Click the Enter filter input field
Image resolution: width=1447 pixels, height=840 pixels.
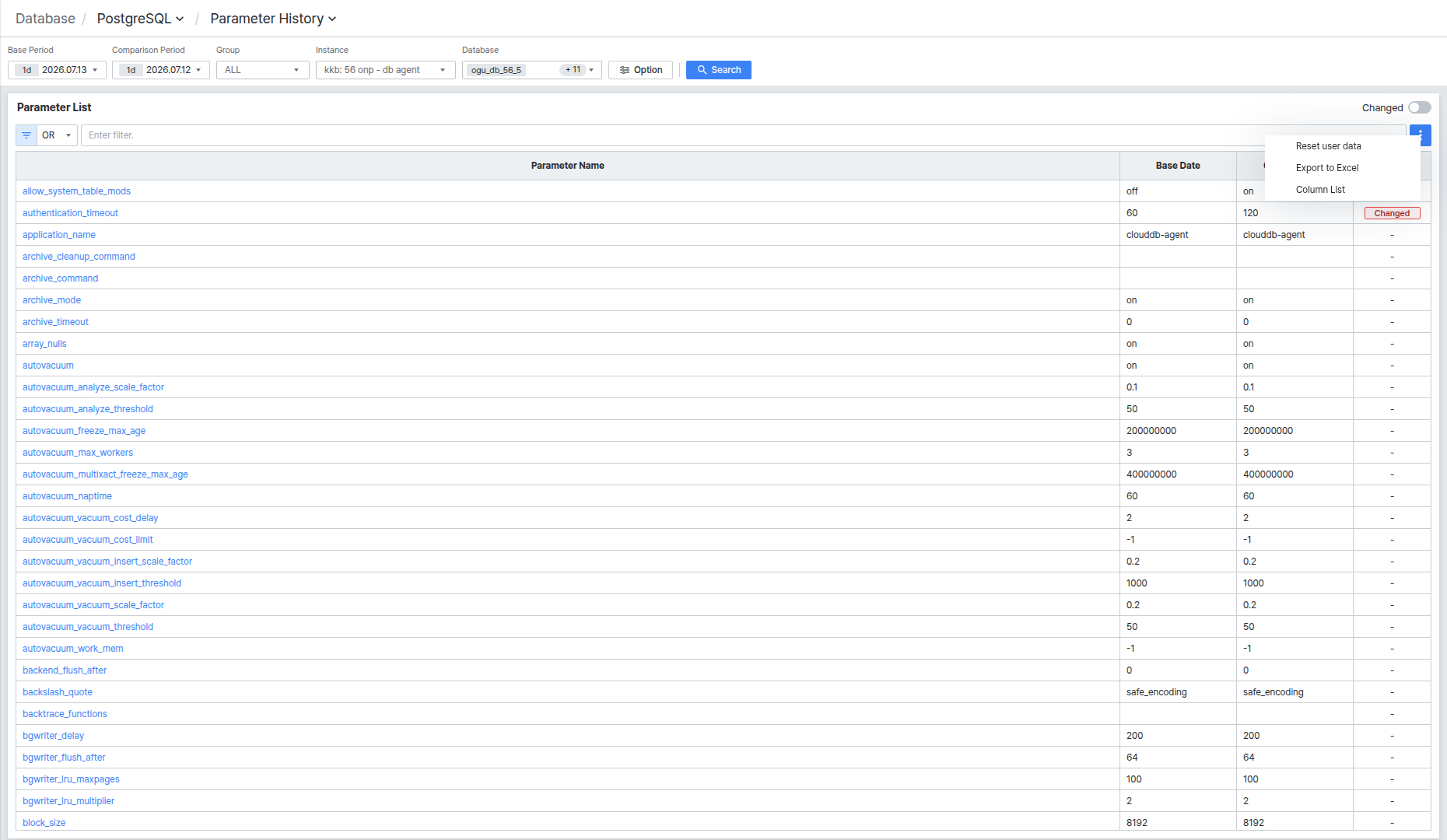click(743, 135)
